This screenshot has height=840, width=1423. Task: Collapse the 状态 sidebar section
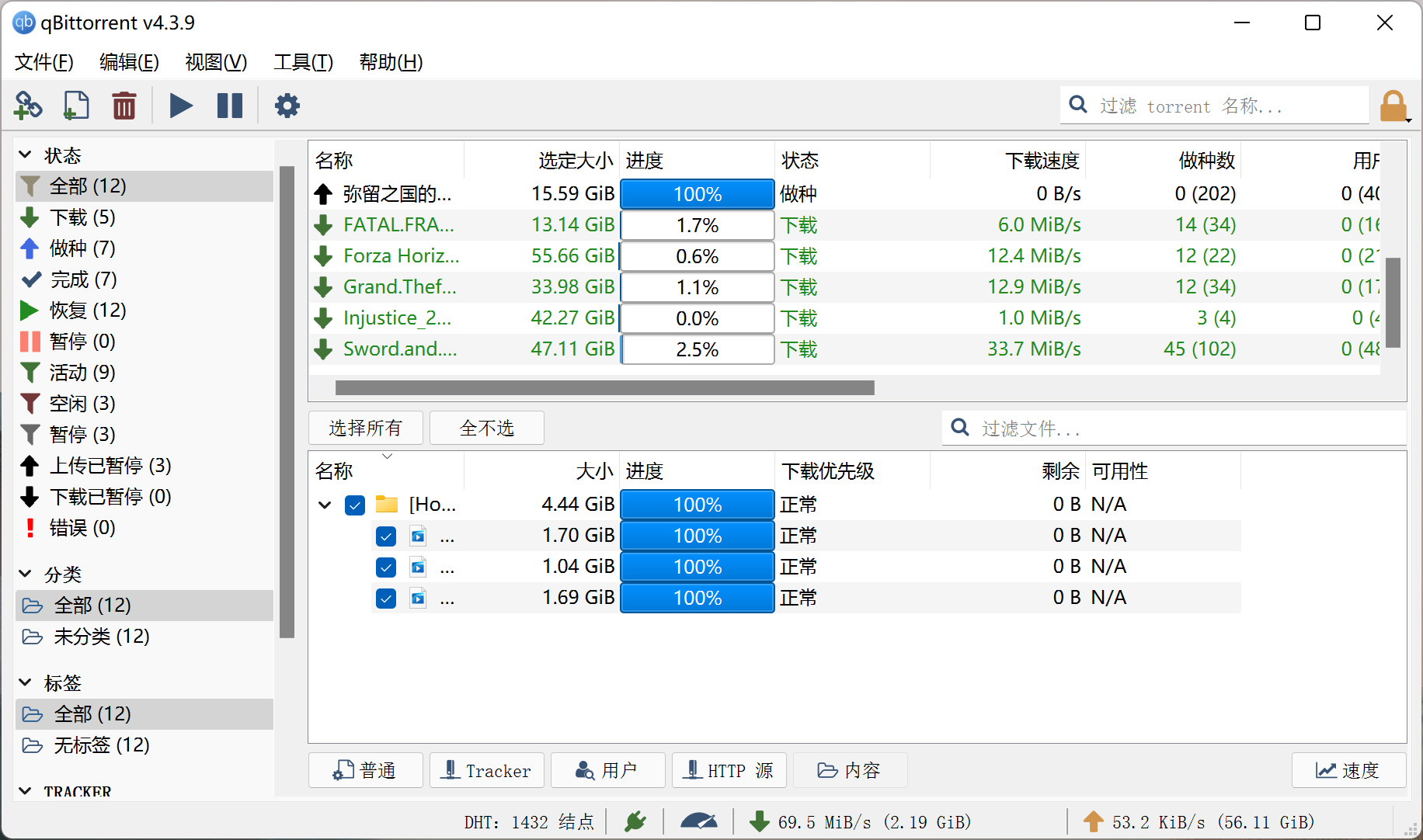(25, 154)
